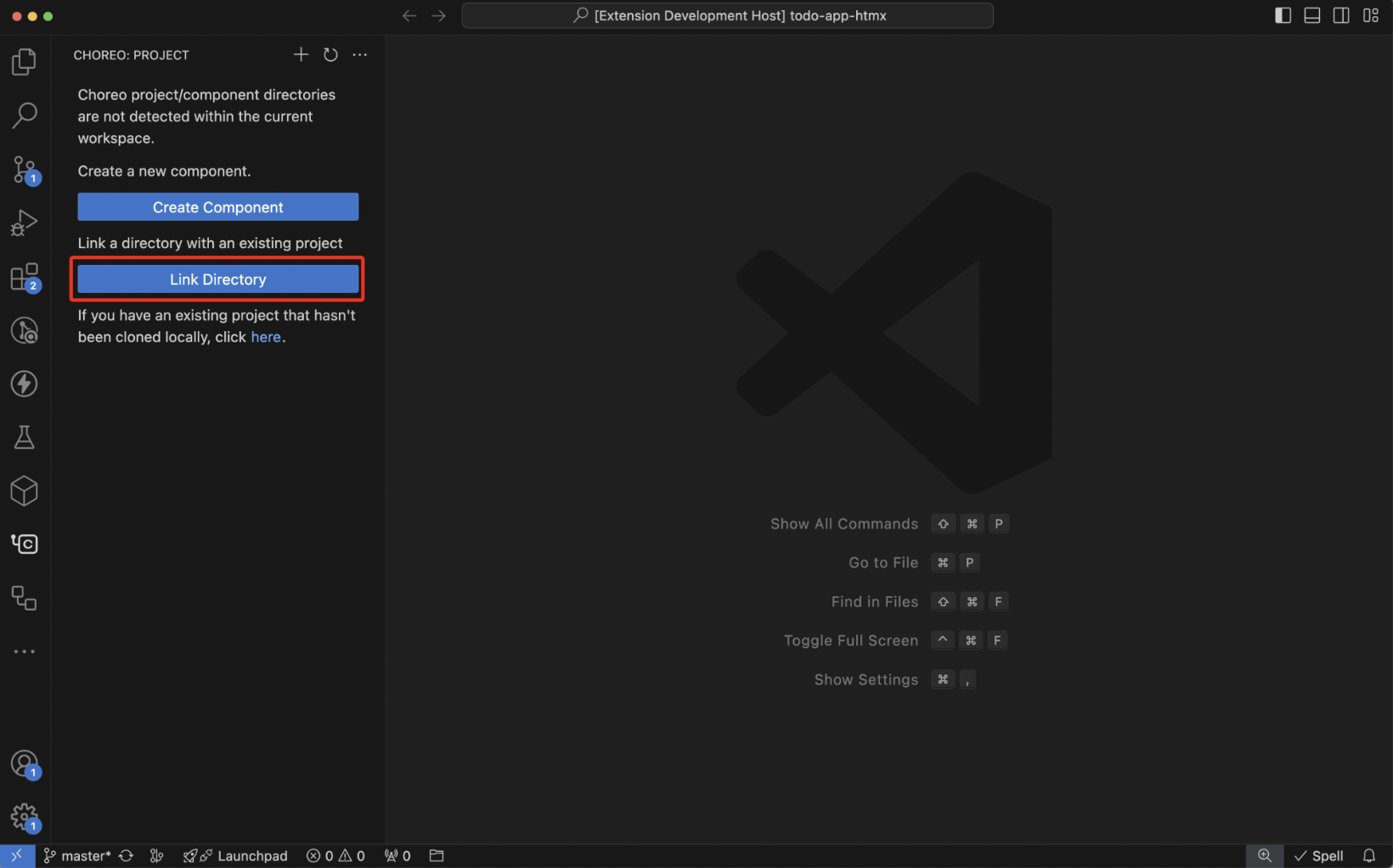Open the additional views ellipsis menu
The height and width of the screenshot is (868, 1393).
[x=24, y=651]
